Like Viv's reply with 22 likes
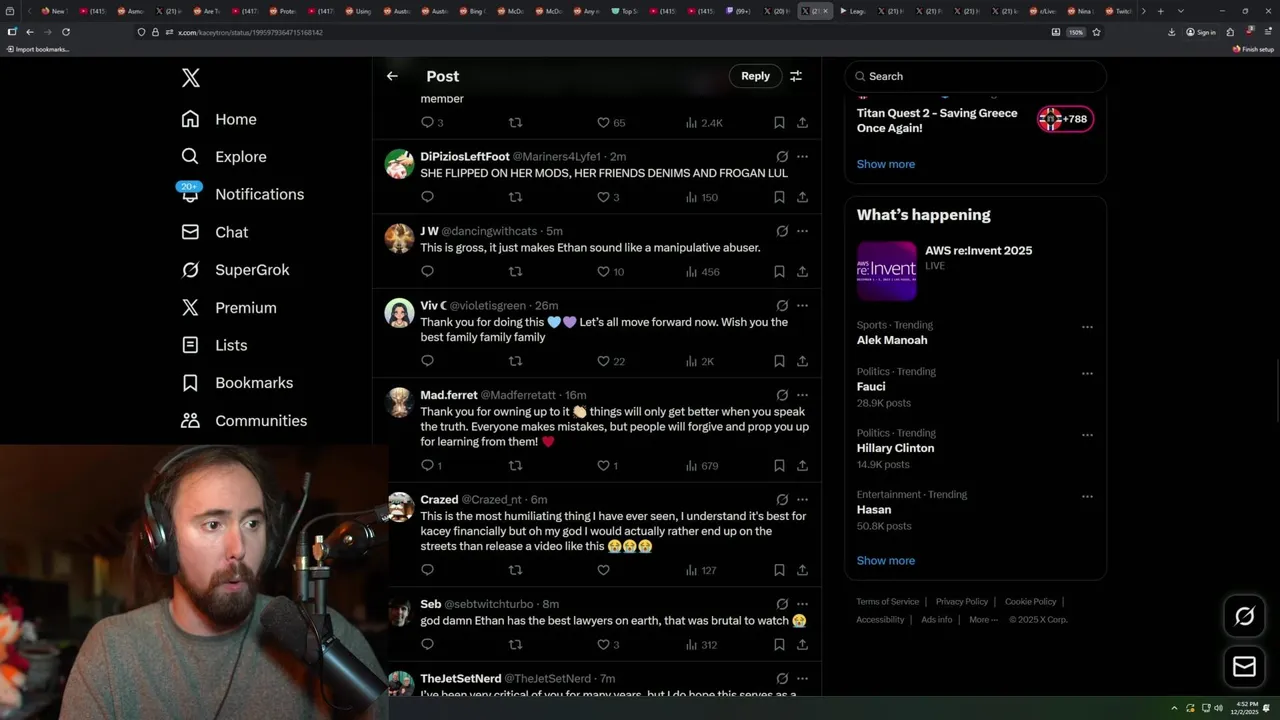Image resolution: width=1280 pixels, height=720 pixels. click(x=603, y=361)
